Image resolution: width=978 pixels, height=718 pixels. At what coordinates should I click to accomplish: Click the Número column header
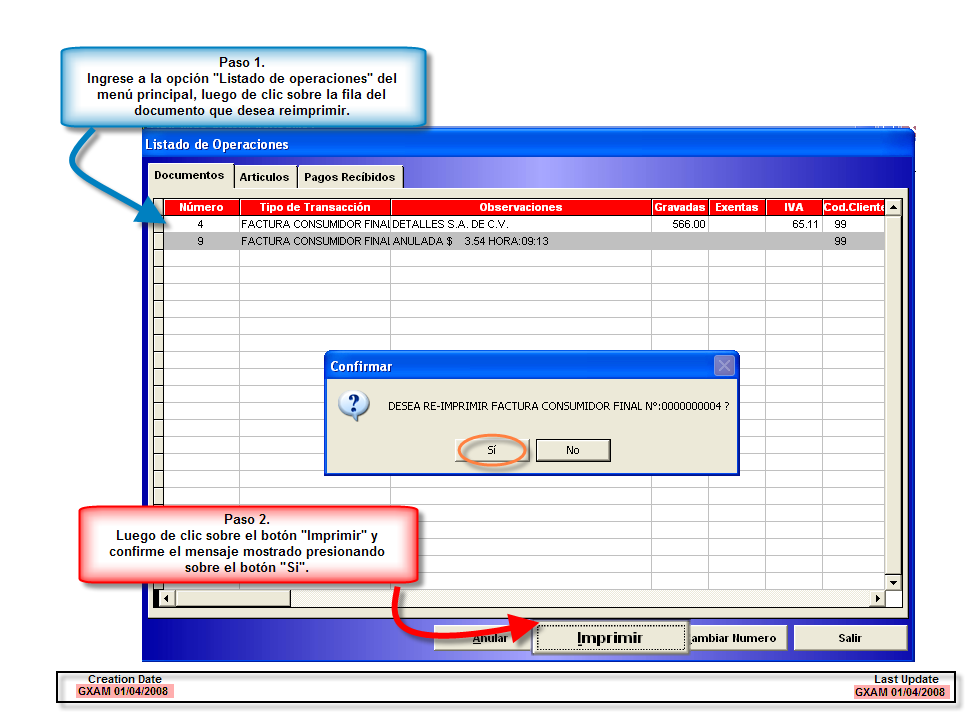pyautogui.click(x=201, y=207)
